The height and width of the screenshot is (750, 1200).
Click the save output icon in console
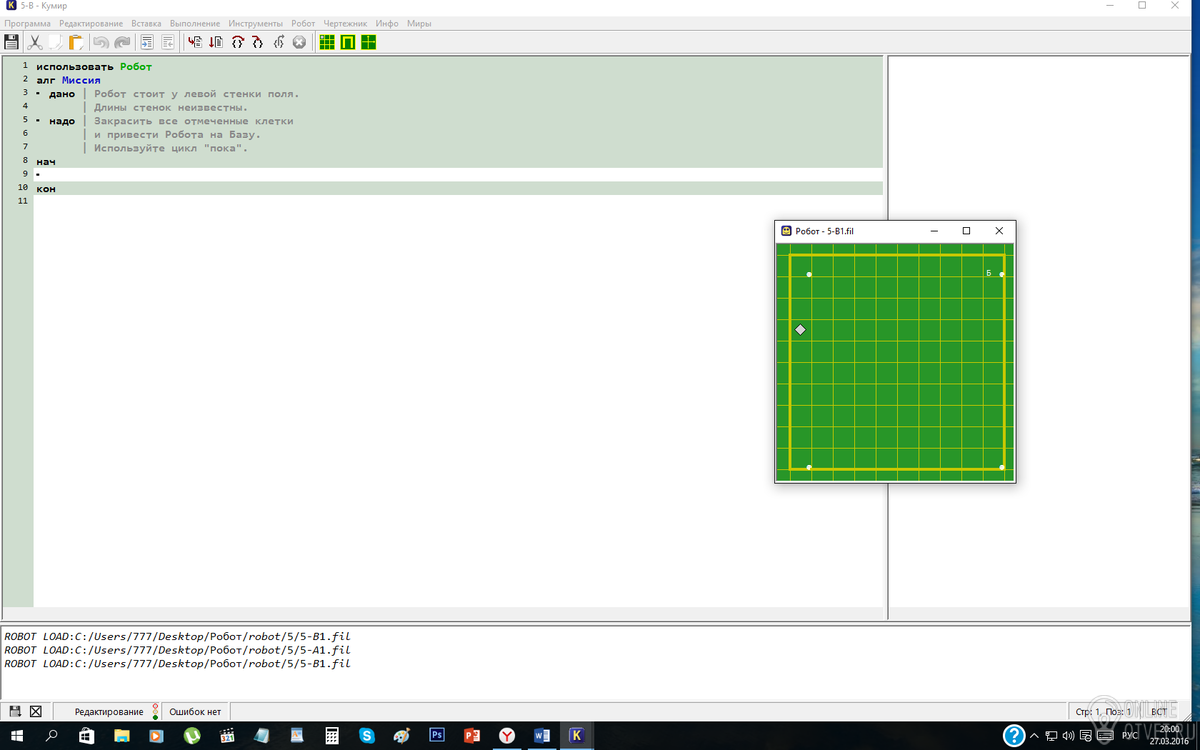click(x=15, y=711)
